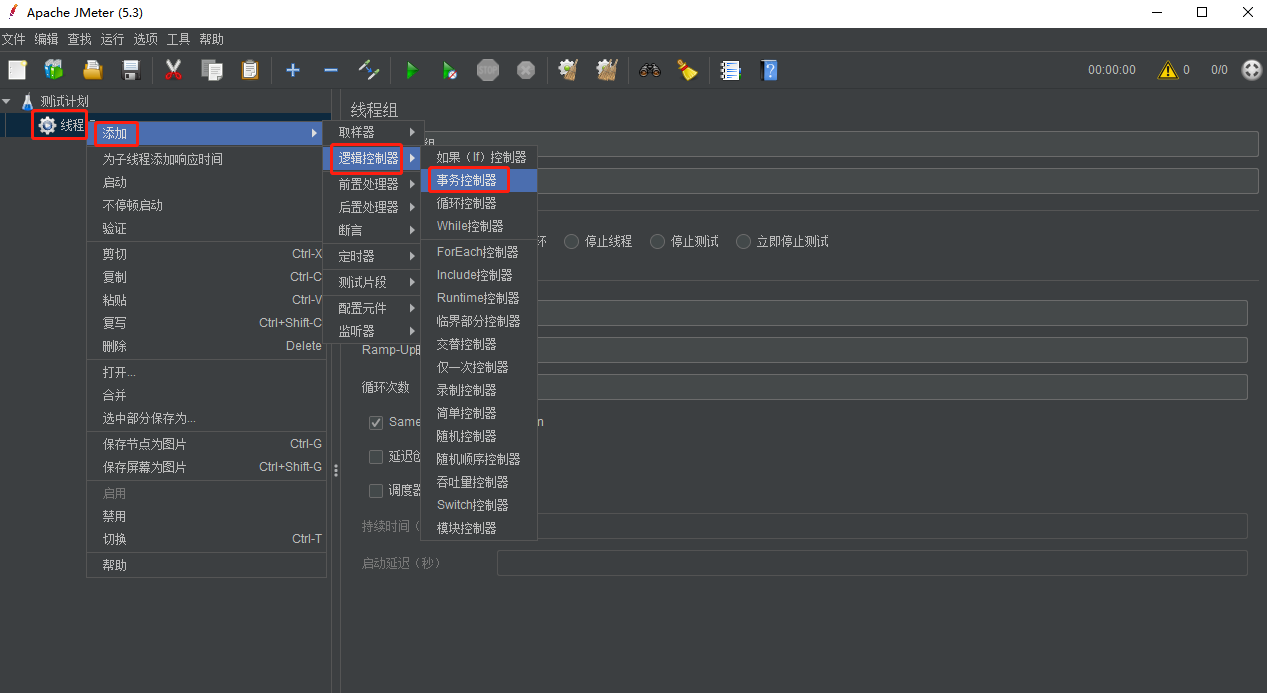Click the Save floppy disk icon
This screenshot has width=1267, height=693.
click(131, 70)
